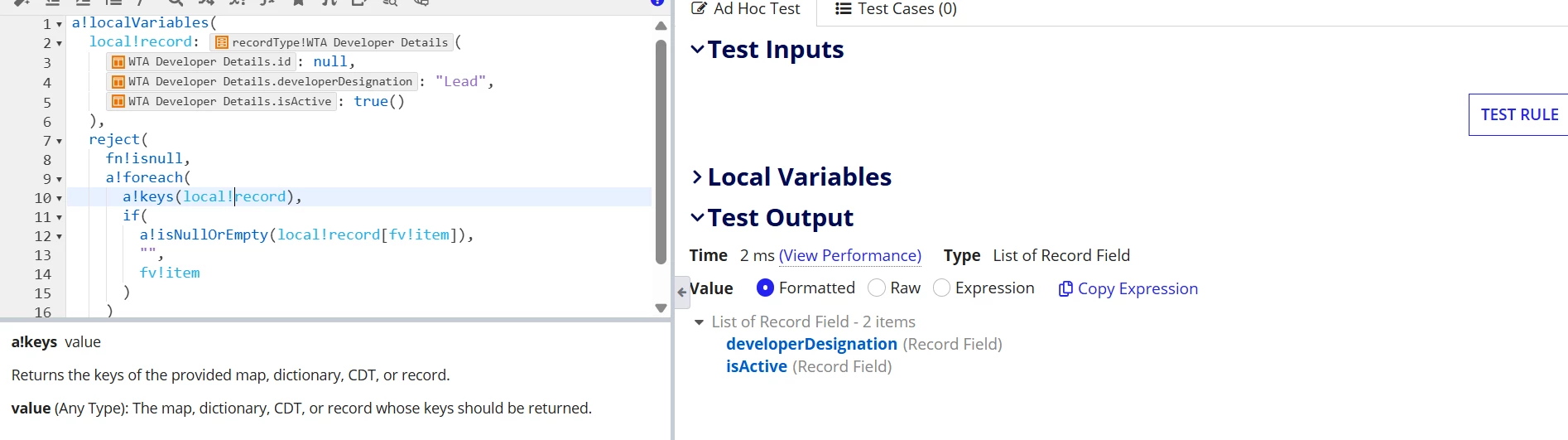Select the Expression value radio button

point(941,288)
